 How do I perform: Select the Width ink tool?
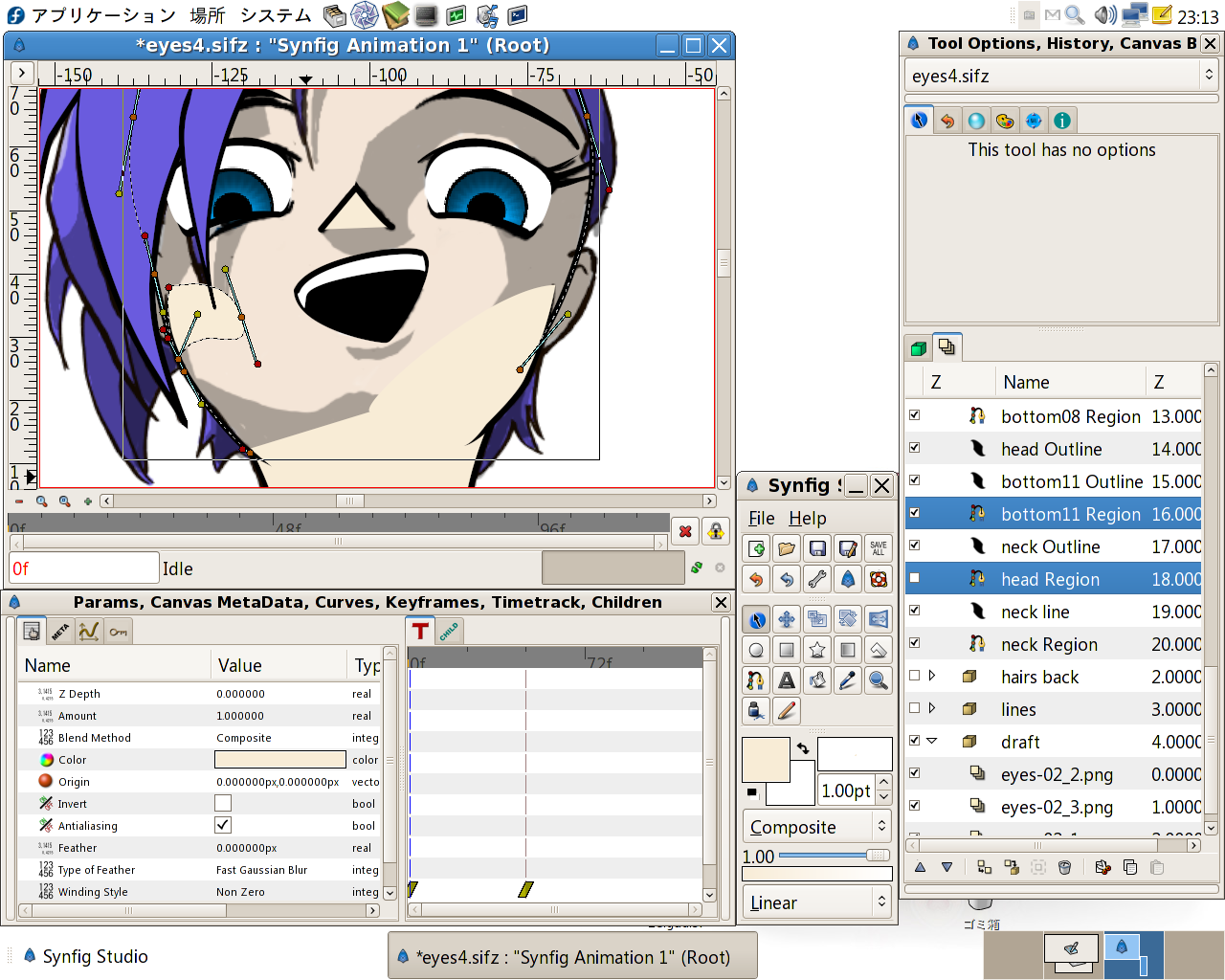pyautogui.click(x=756, y=711)
